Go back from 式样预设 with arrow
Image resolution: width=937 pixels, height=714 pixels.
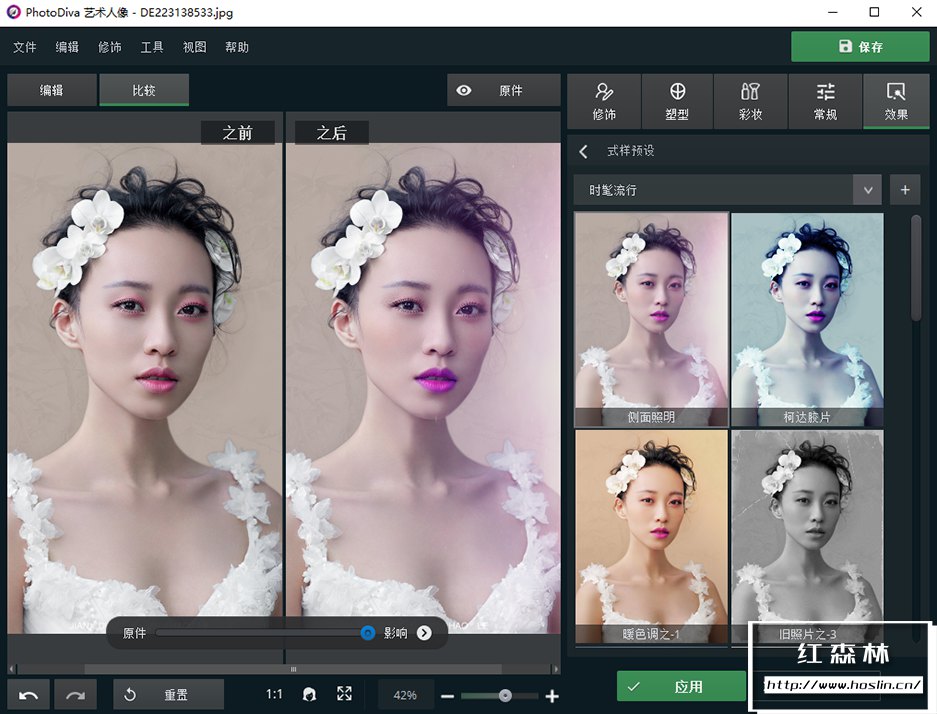pyautogui.click(x=584, y=151)
